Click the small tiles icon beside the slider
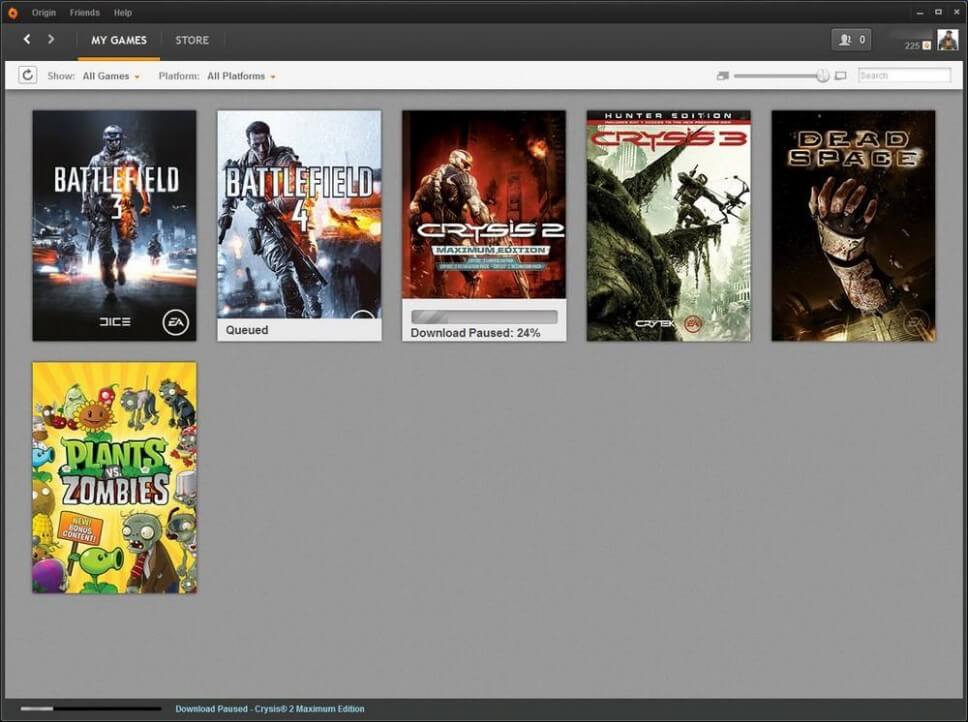 click(x=723, y=76)
